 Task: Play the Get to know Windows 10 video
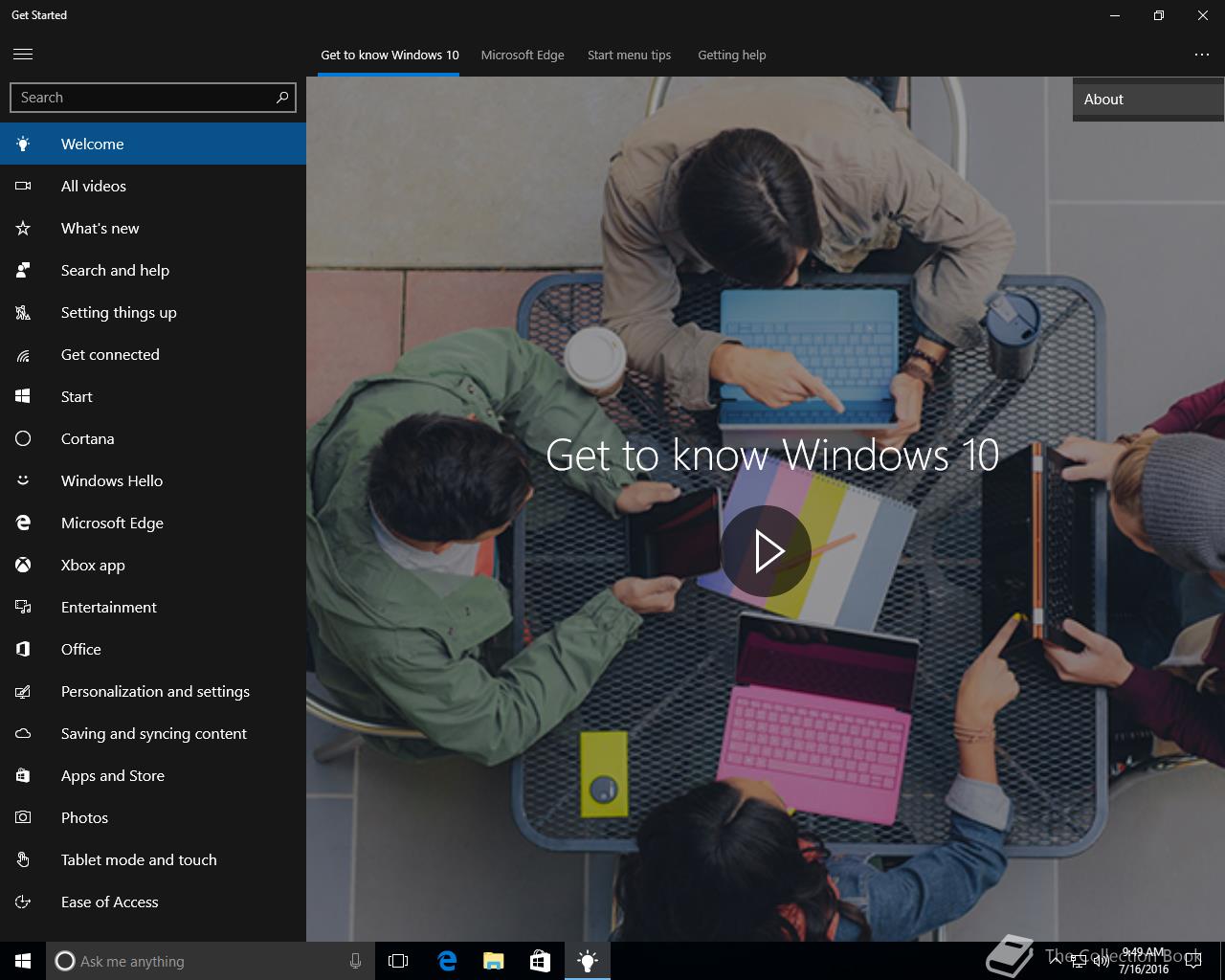[766, 551]
